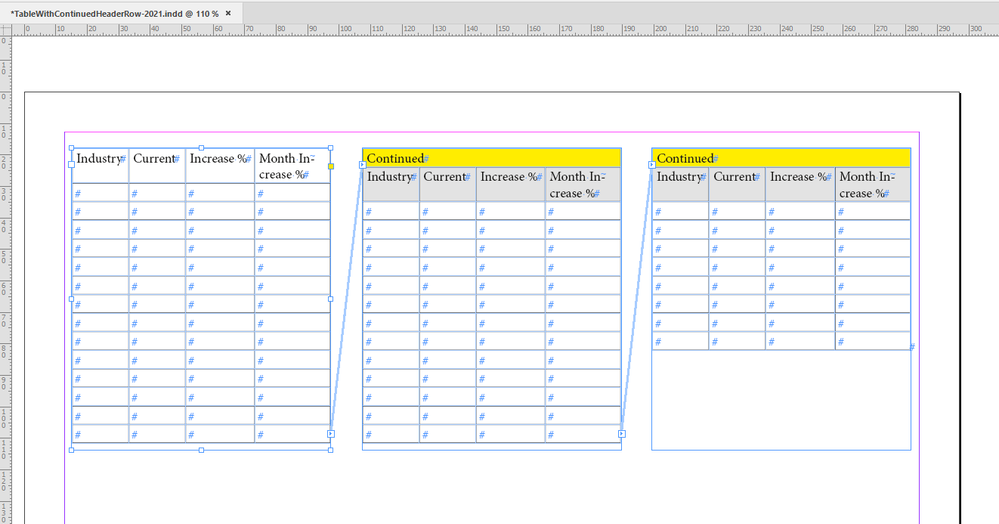Click the yellow Continued header in third table
The width and height of the screenshot is (999, 524).
pyautogui.click(x=781, y=158)
